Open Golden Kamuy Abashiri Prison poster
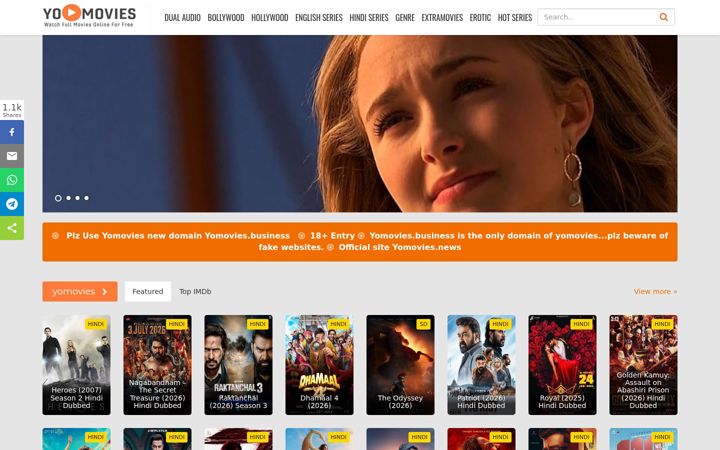Screen dimensions: 720x450 643,365
